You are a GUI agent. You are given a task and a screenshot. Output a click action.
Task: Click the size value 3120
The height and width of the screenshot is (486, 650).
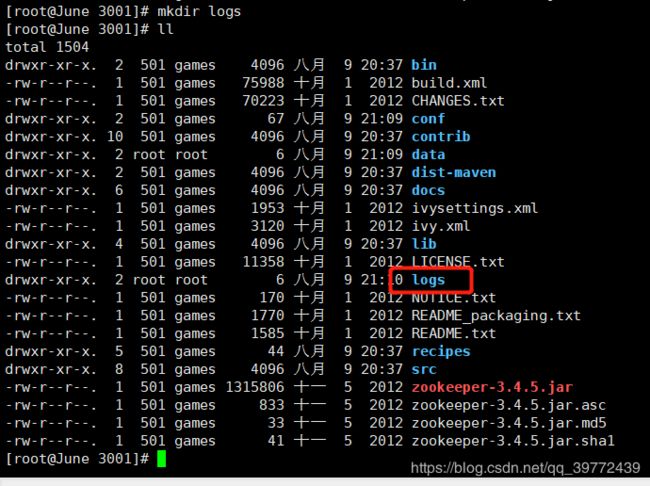[x=267, y=226]
